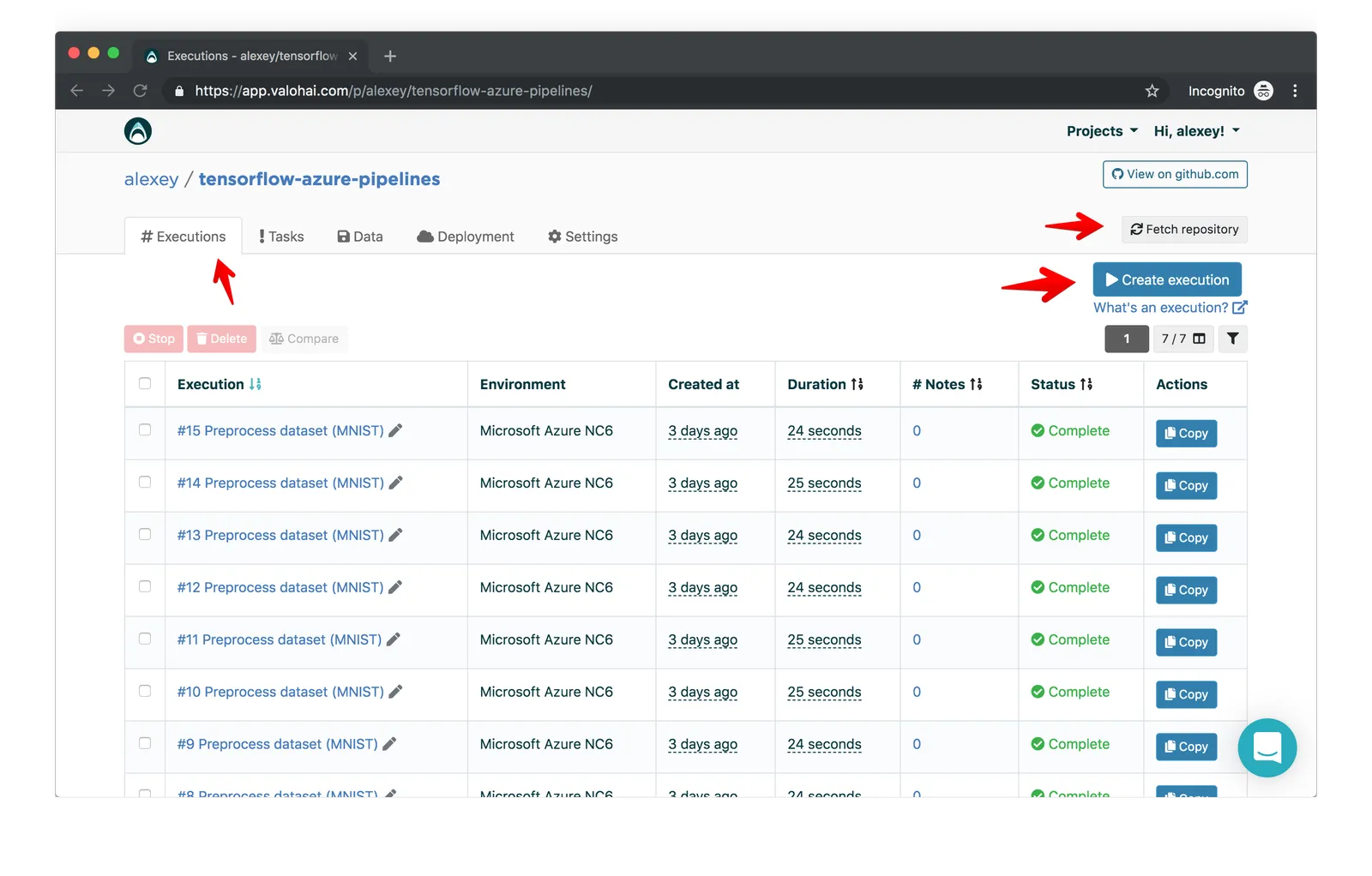This screenshot has height=876, width=1372.
Task: Open the chat bubble widget
Action: point(1267,747)
